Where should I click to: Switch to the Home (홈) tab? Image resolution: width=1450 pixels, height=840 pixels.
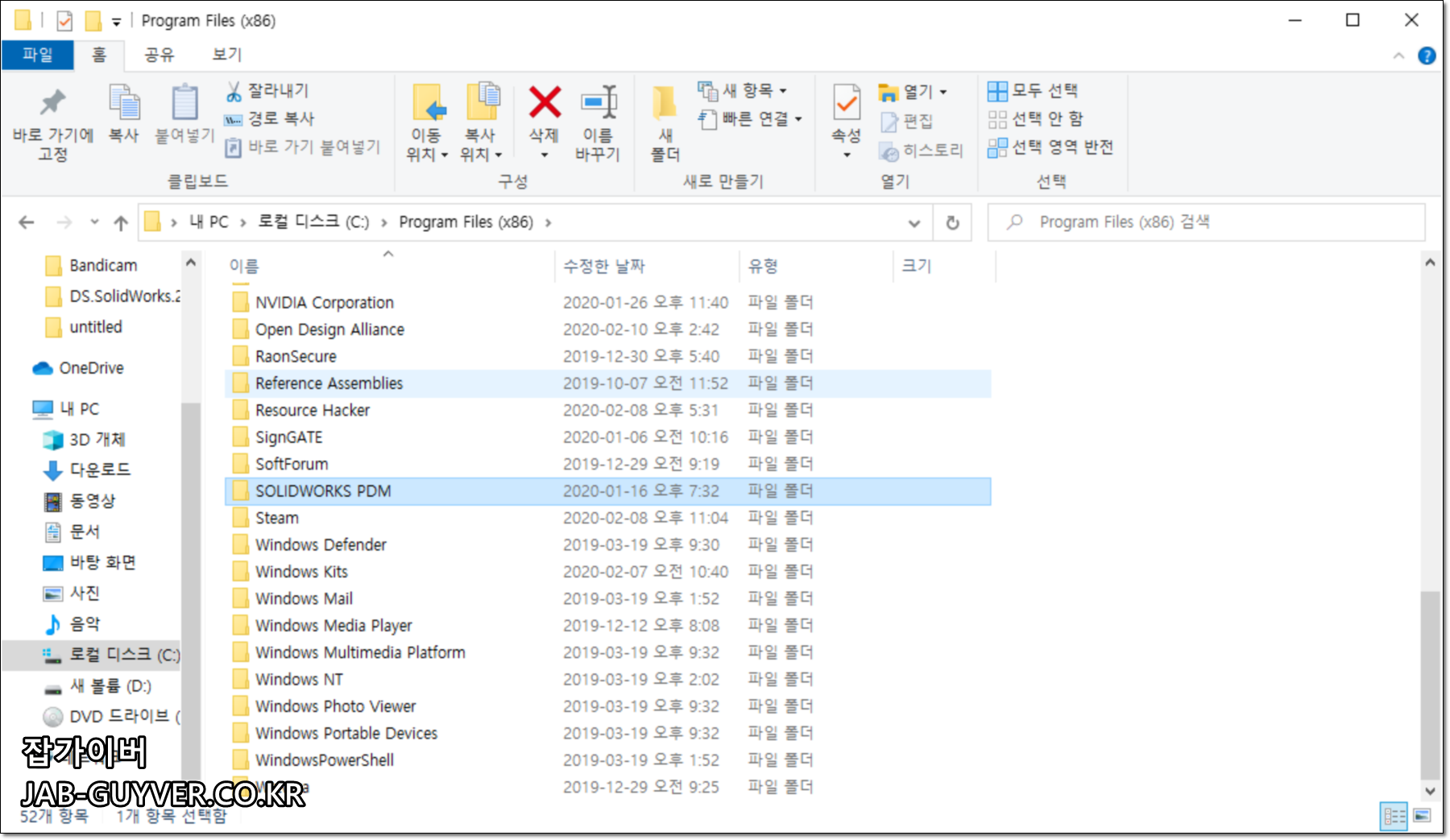[98, 55]
